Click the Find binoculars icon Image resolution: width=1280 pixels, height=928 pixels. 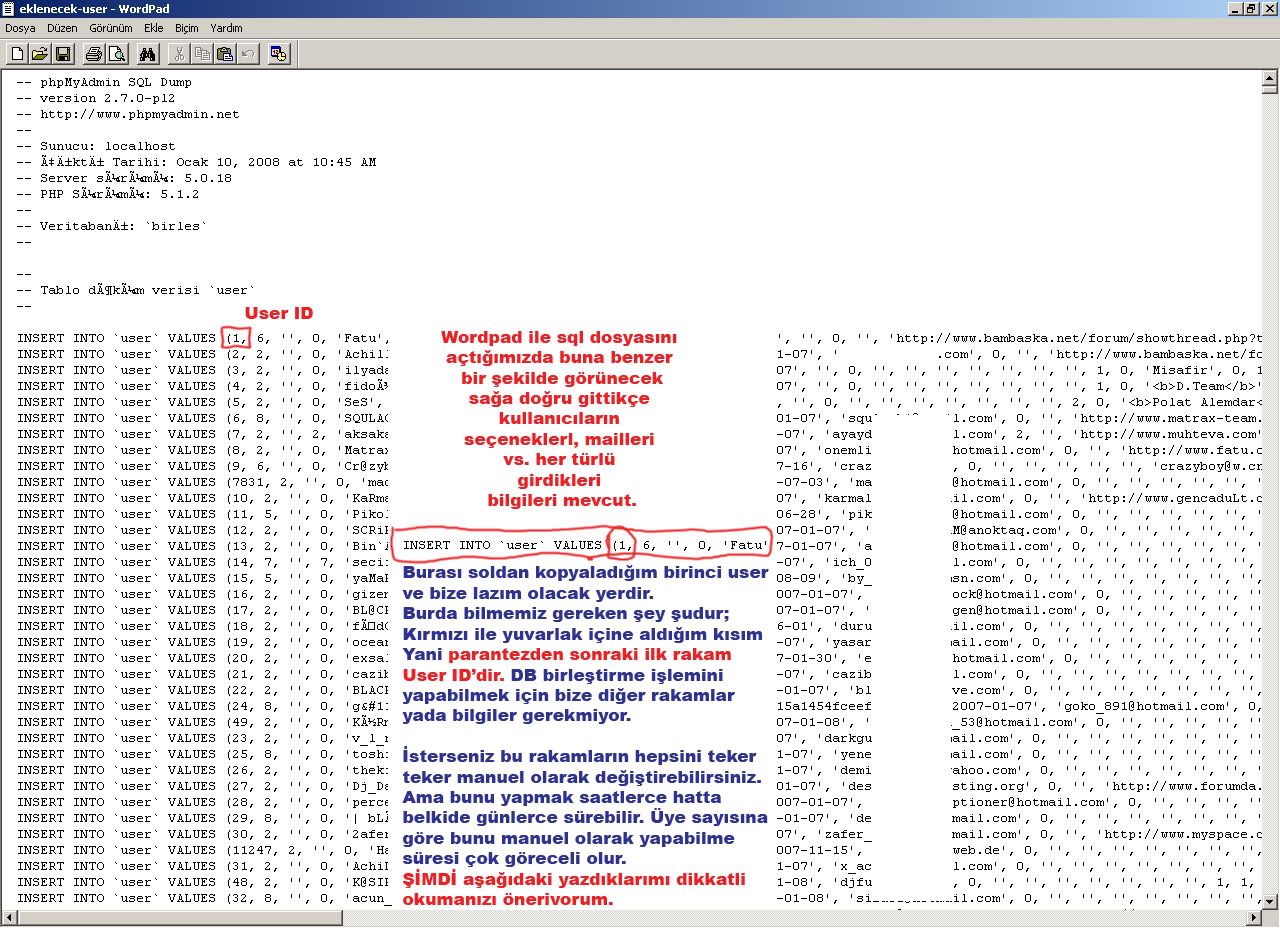tap(148, 54)
